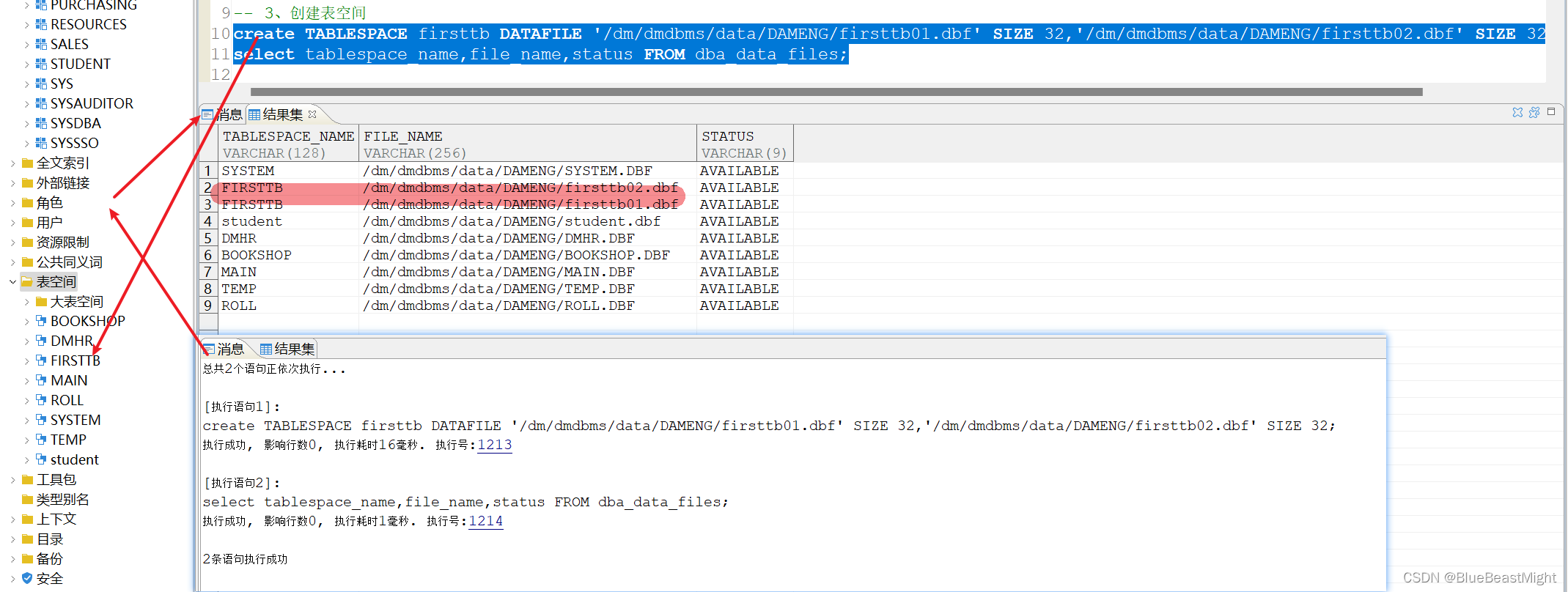Click the 外部链接 folder icon
Viewport: 1568px width, 592px height.
pyautogui.click(x=28, y=182)
